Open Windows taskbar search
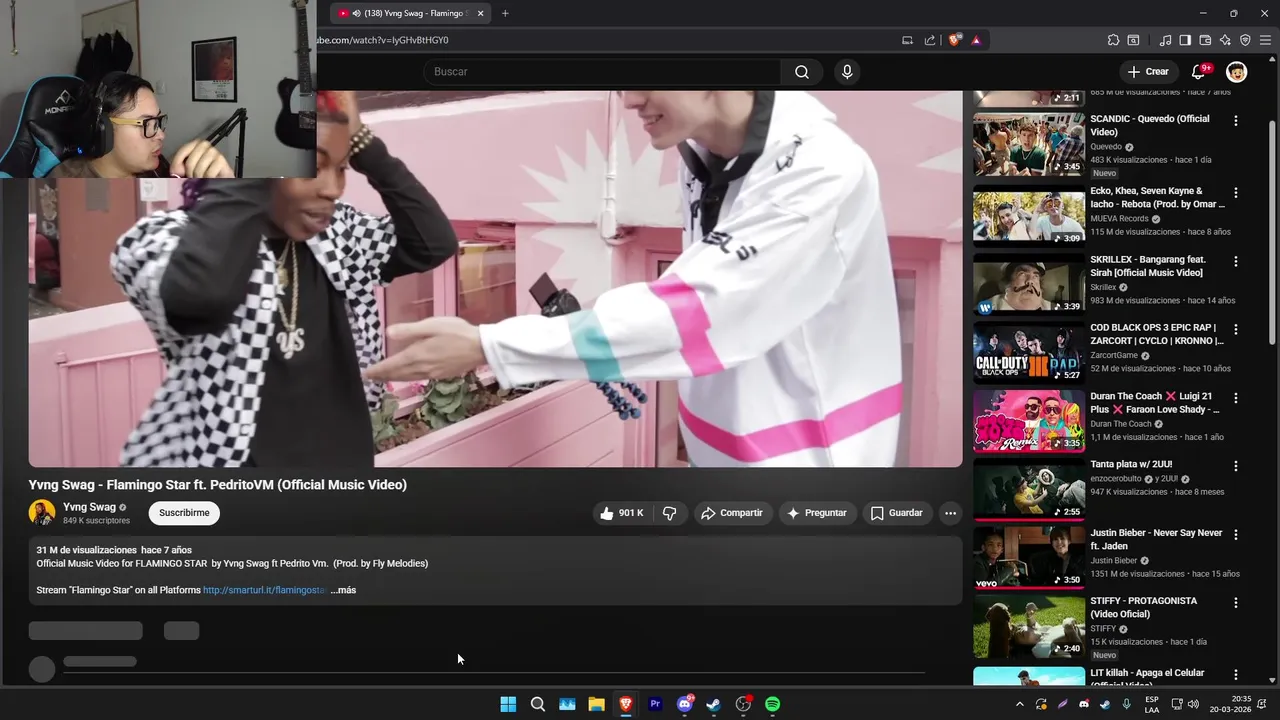Image resolution: width=1280 pixels, height=720 pixels. click(x=537, y=704)
